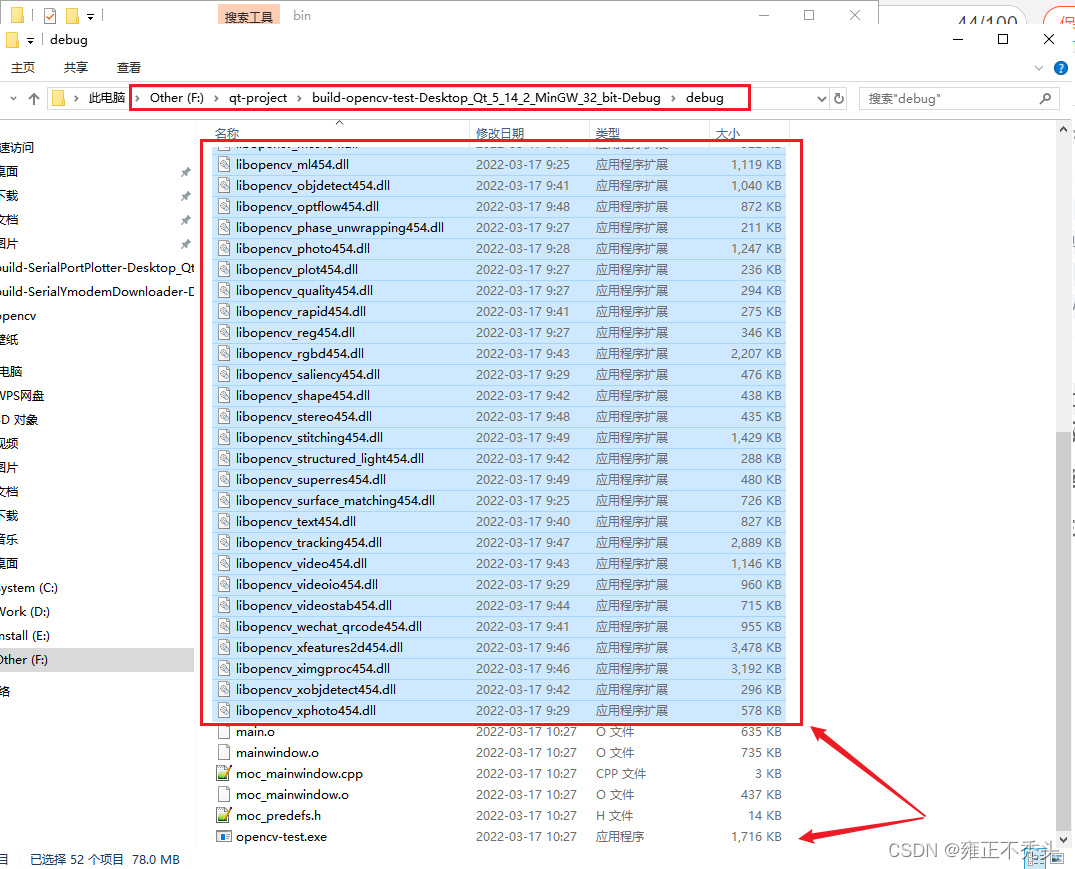Image resolution: width=1075 pixels, height=869 pixels.
Task: Click the opencv-test.exe application icon
Action: pos(225,837)
